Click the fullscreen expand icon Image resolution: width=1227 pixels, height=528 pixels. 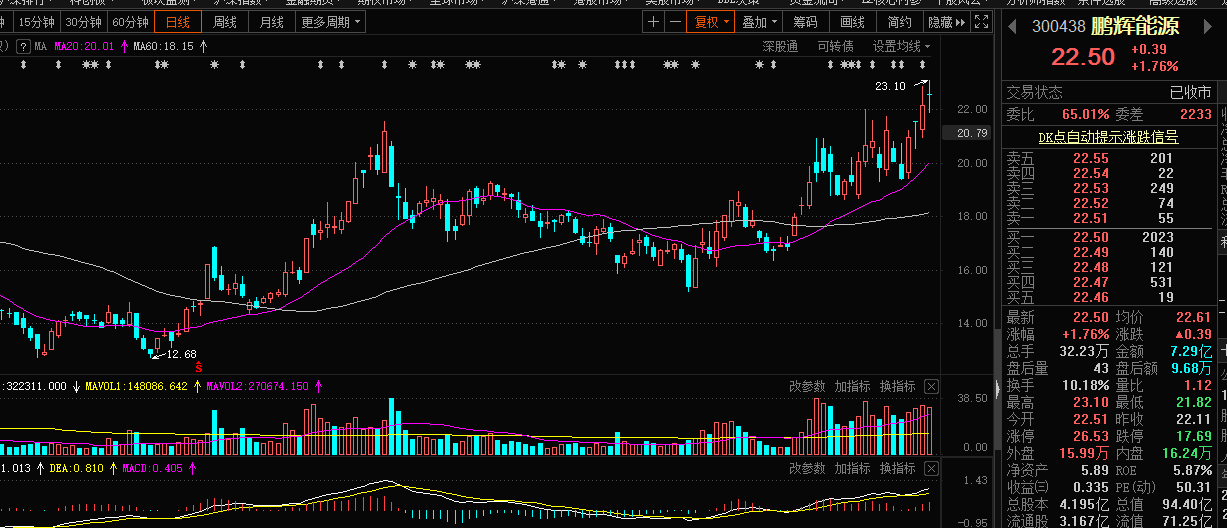[982, 22]
